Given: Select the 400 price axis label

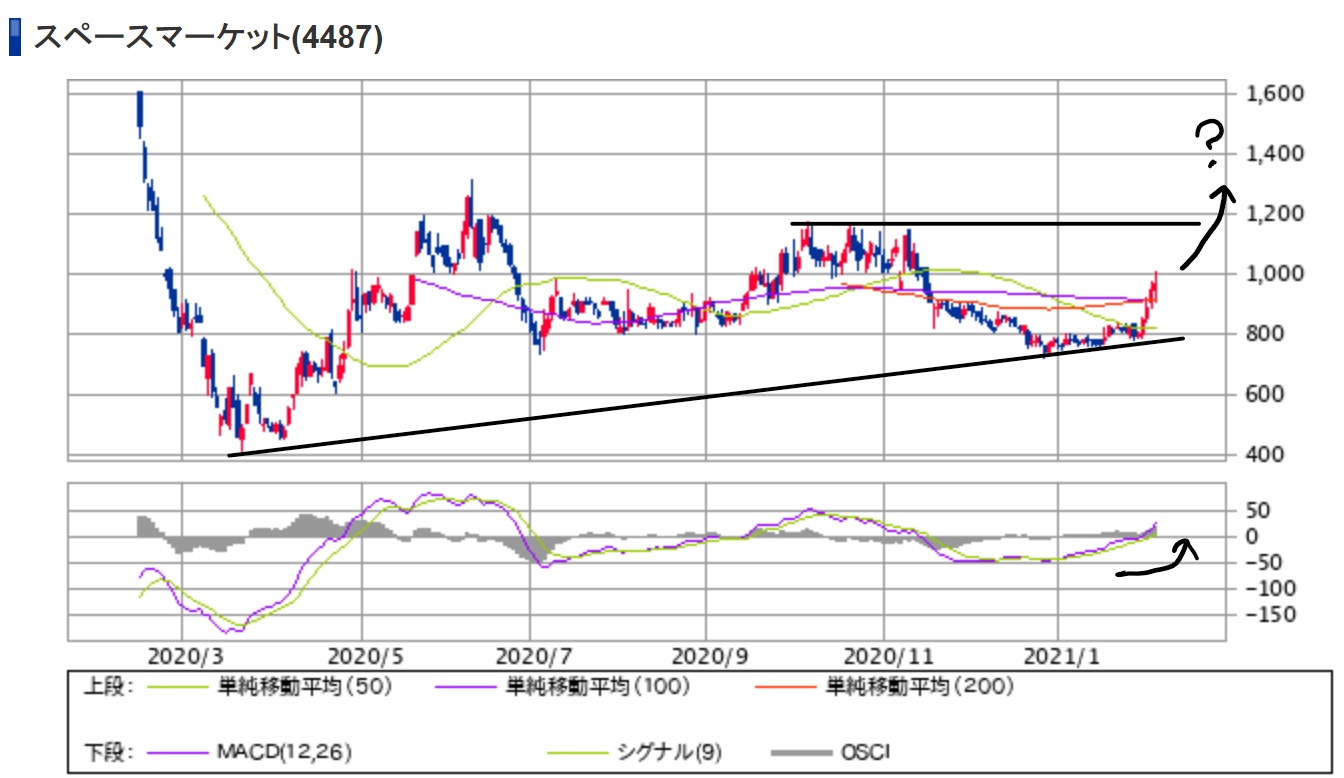Looking at the screenshot, I should pyautogui.click(x=1262, y=455).
